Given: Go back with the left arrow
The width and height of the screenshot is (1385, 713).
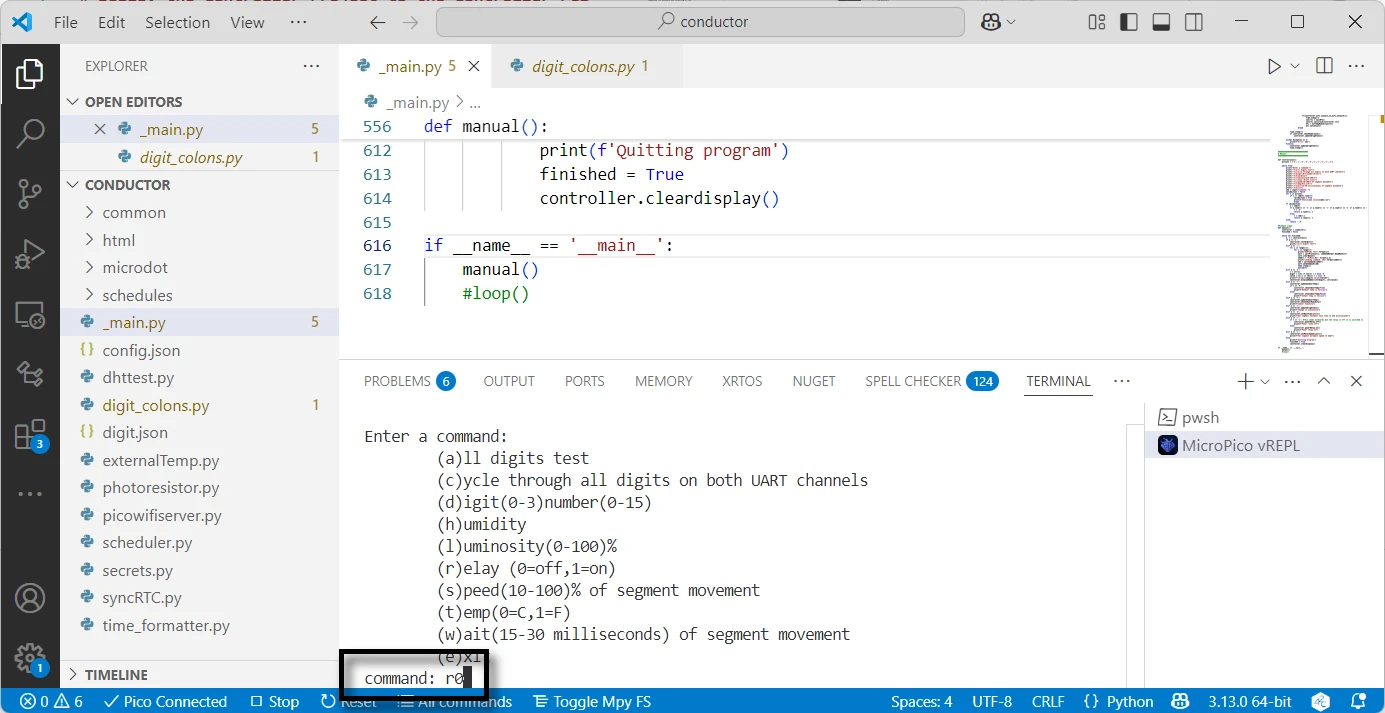Looking at the screenshot, I should [x=377, y=22].
